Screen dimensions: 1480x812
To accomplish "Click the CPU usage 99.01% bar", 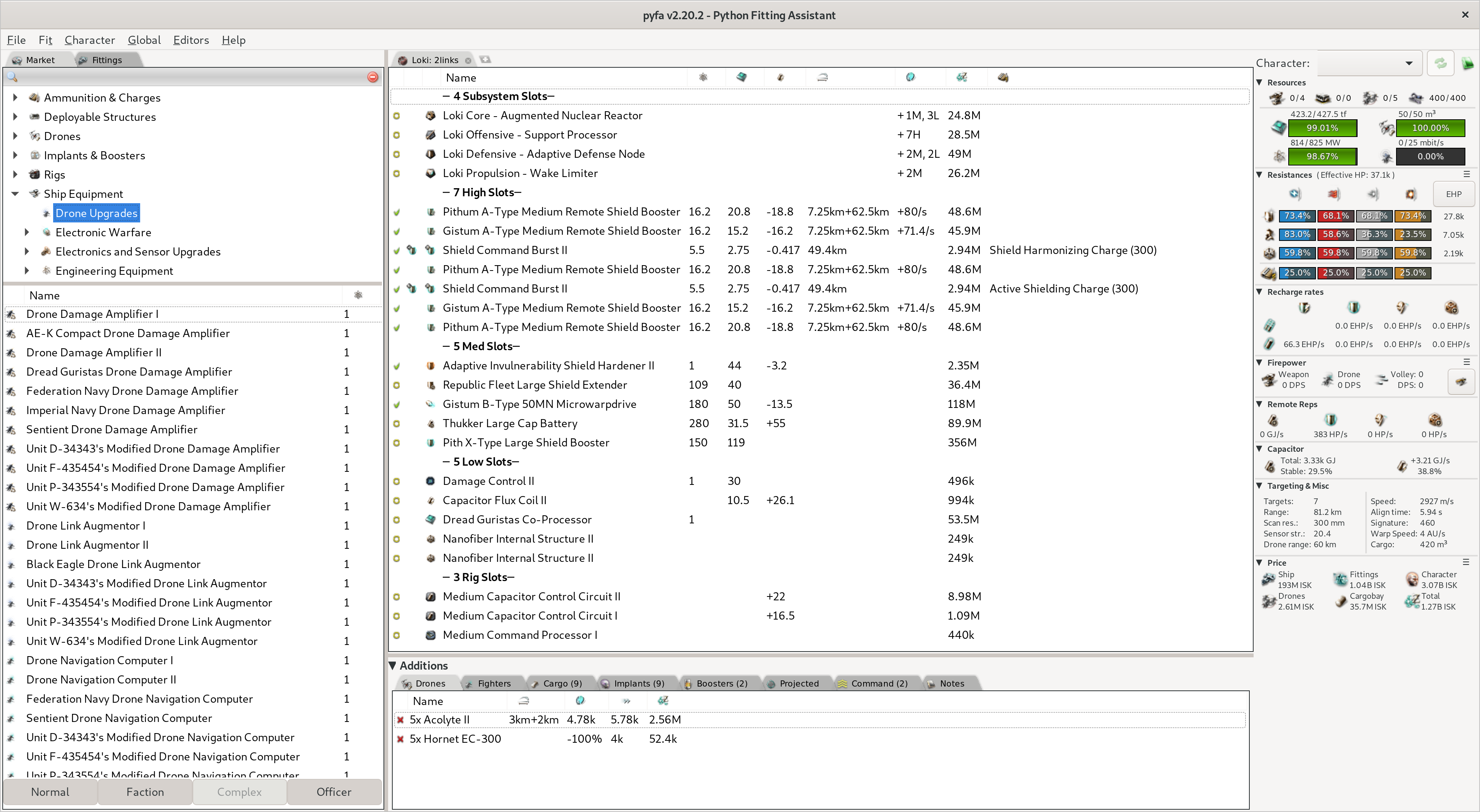I will 1322,127.
